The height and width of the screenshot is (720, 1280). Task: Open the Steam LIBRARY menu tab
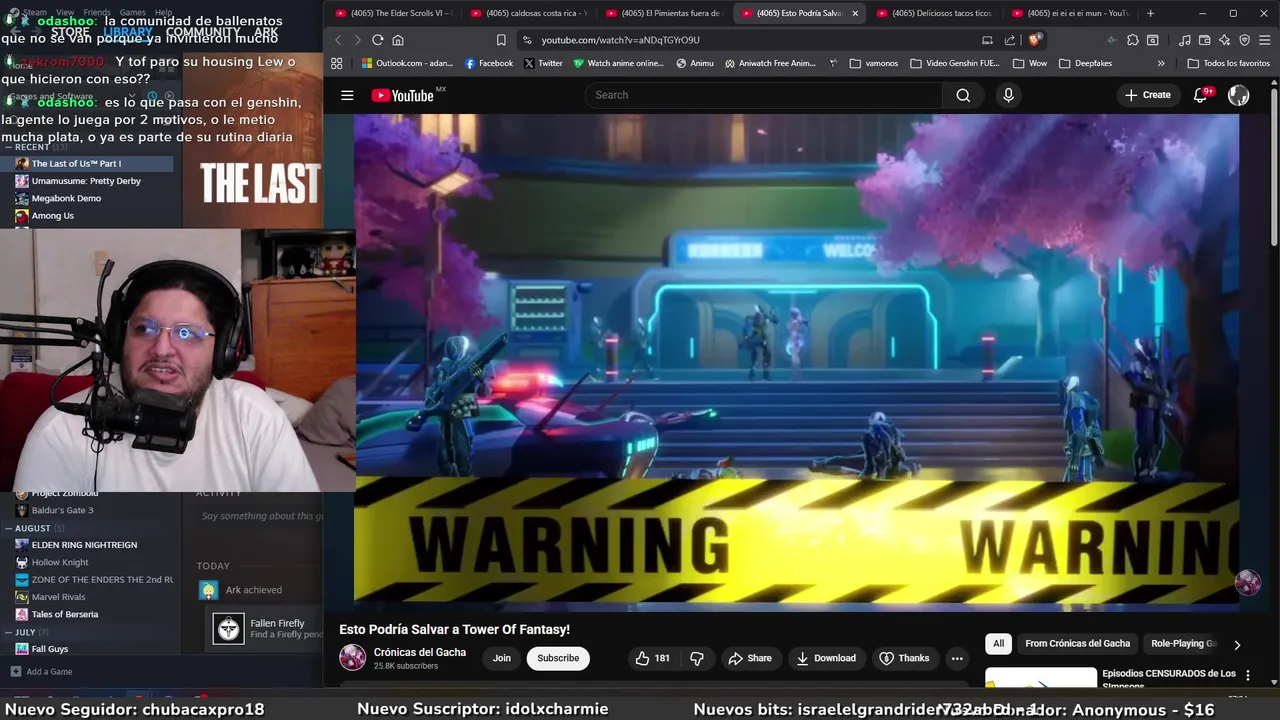(x=127, y=32)
